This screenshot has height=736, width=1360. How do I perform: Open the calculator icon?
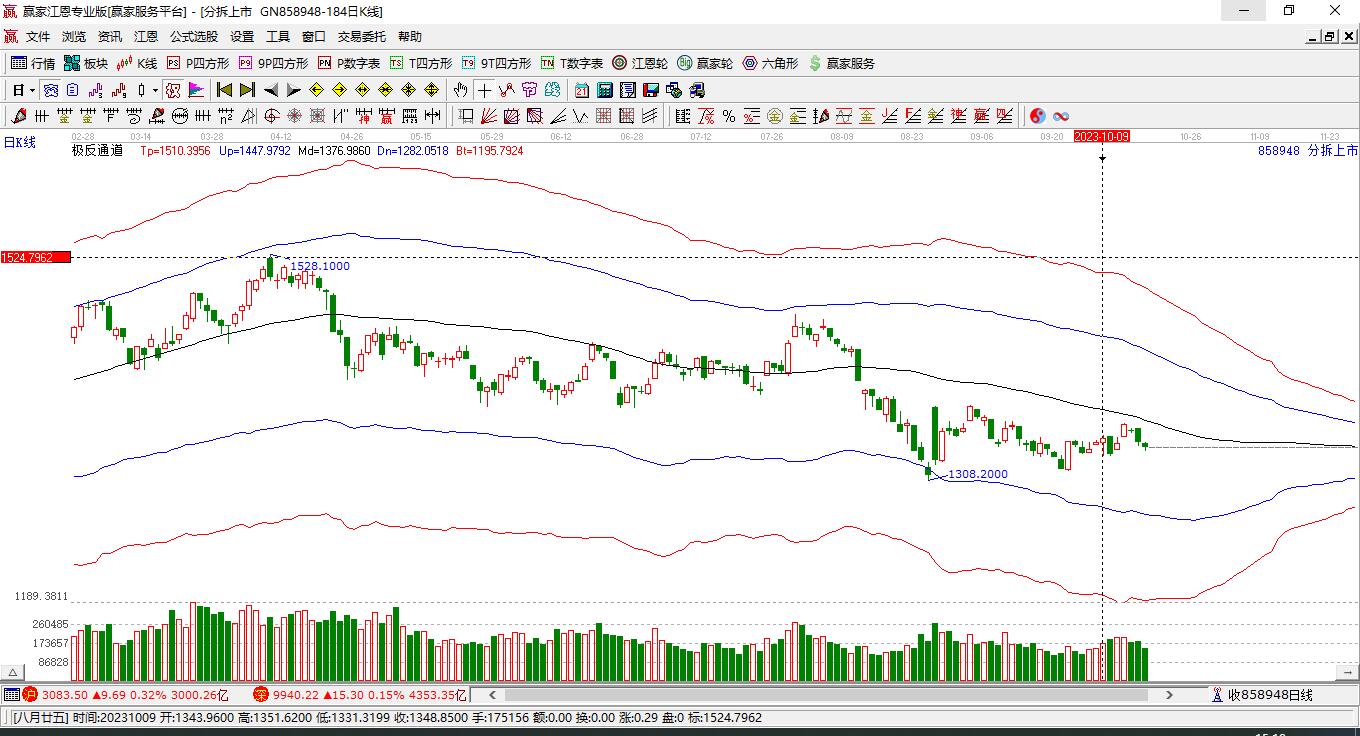point(604,90)
